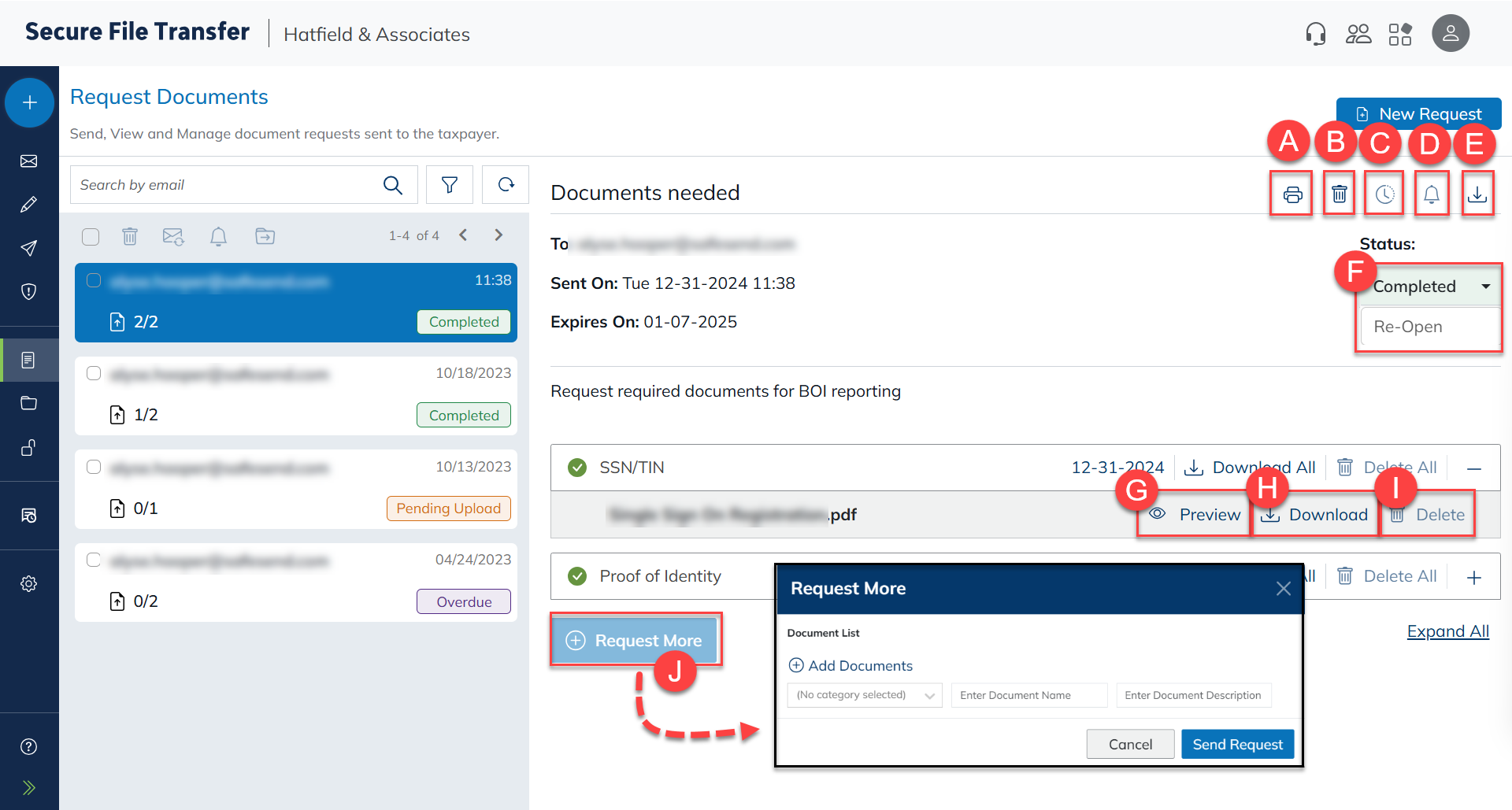
Task: Choose Re-Open from the status menu
Action: (1408, 327)
